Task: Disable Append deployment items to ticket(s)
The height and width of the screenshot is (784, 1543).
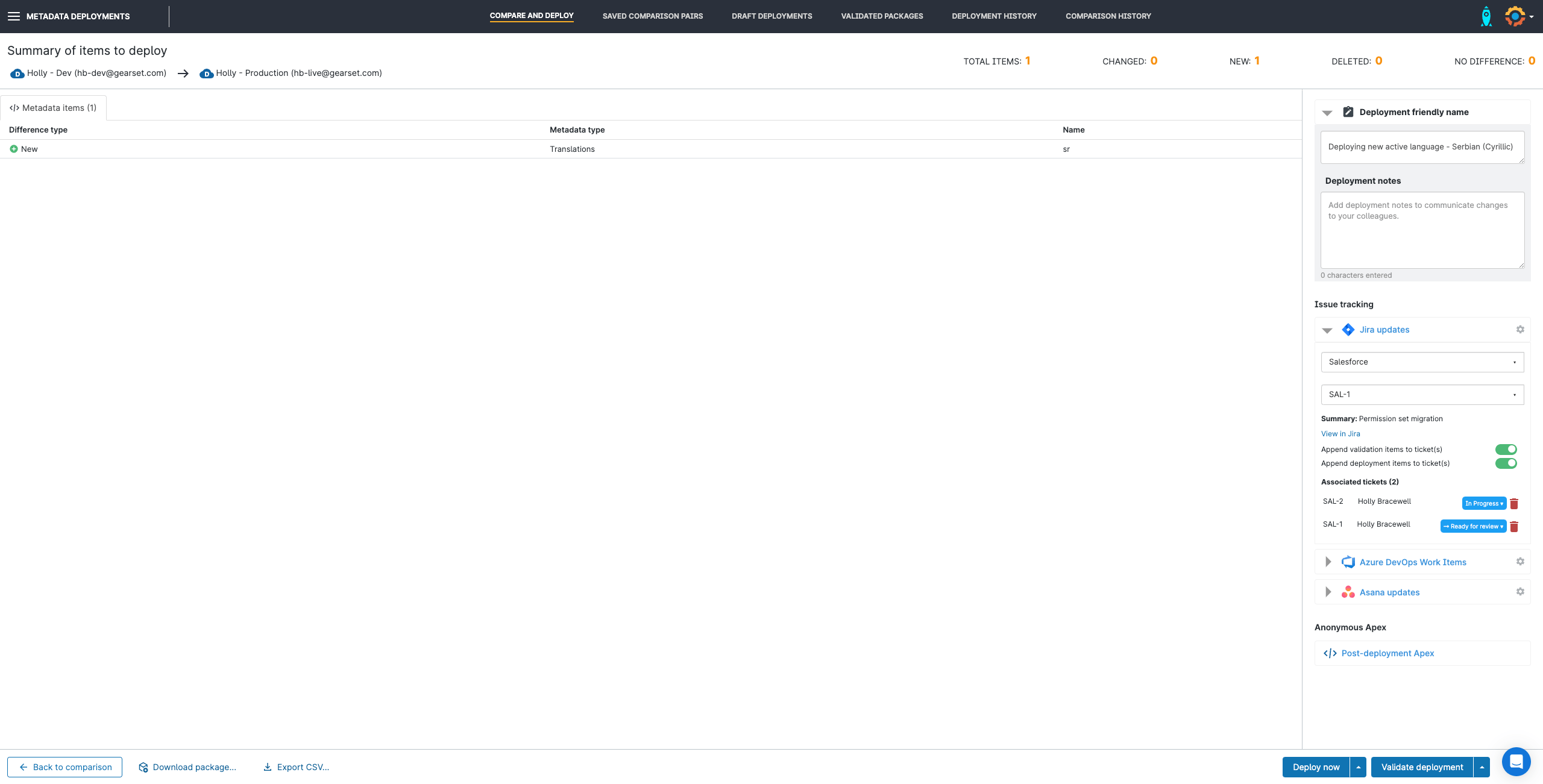Action: [x=1506, y=463]
